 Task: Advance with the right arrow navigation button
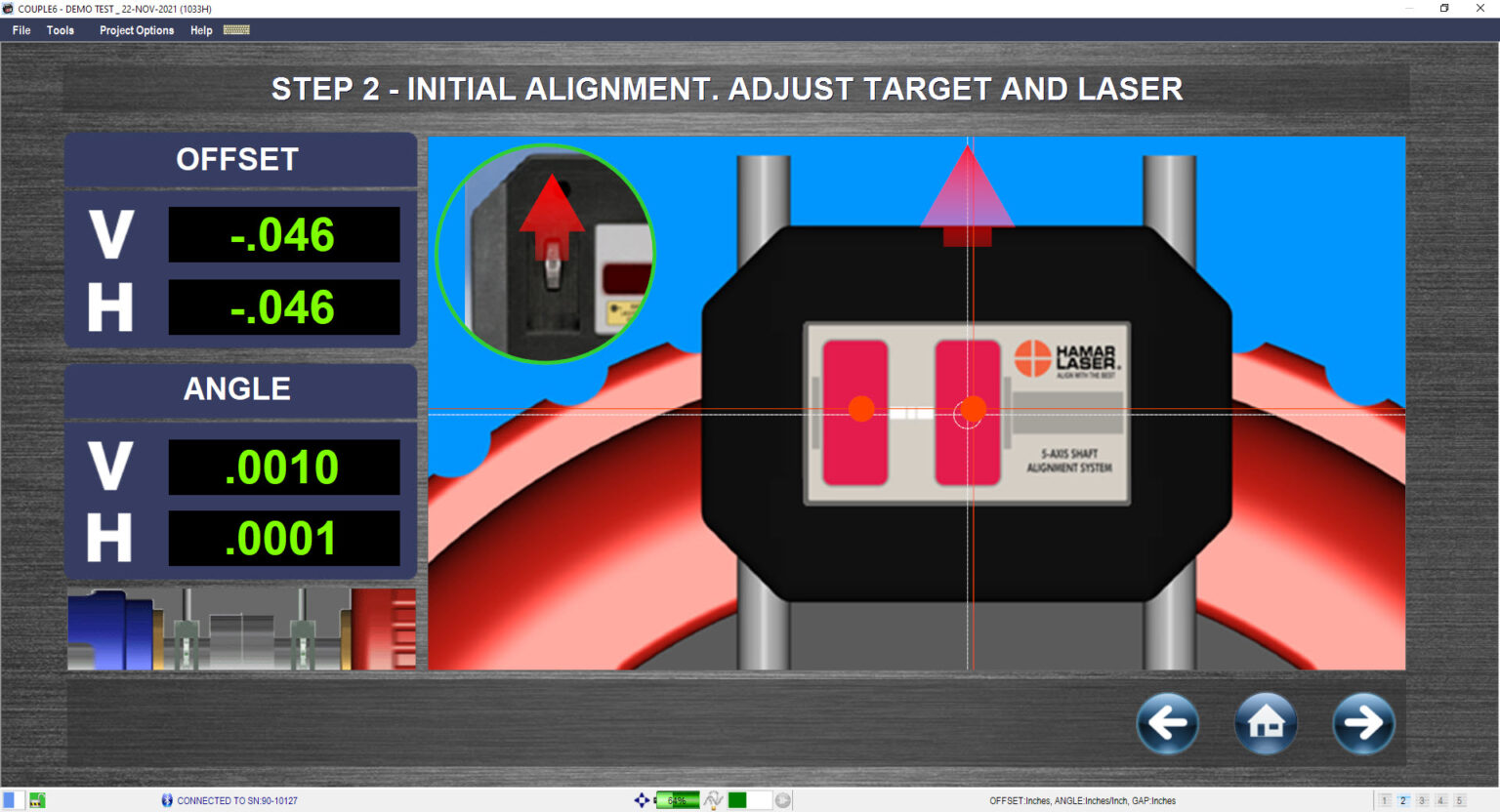(x=1363, y=723)
